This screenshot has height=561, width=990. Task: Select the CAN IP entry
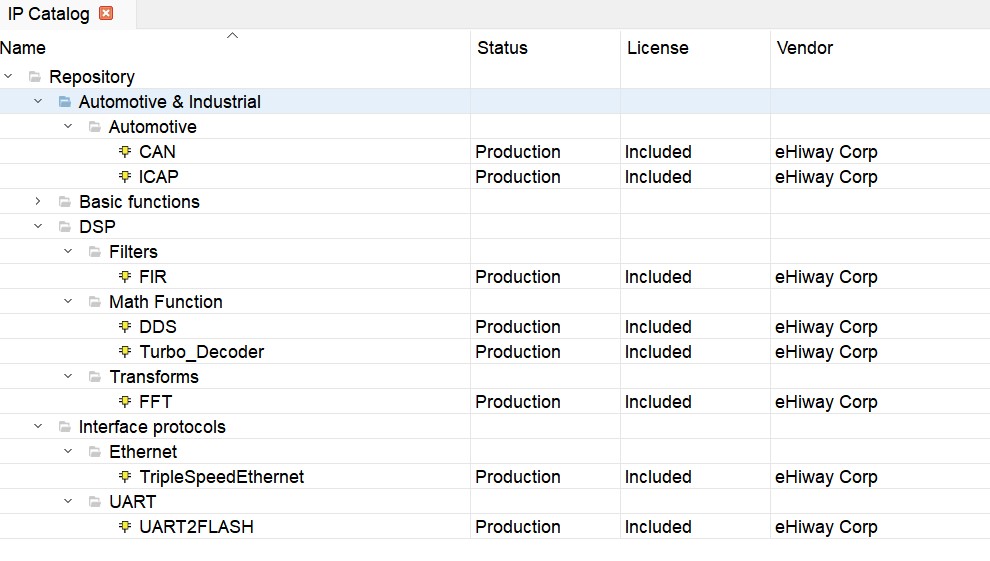point(157,152)
